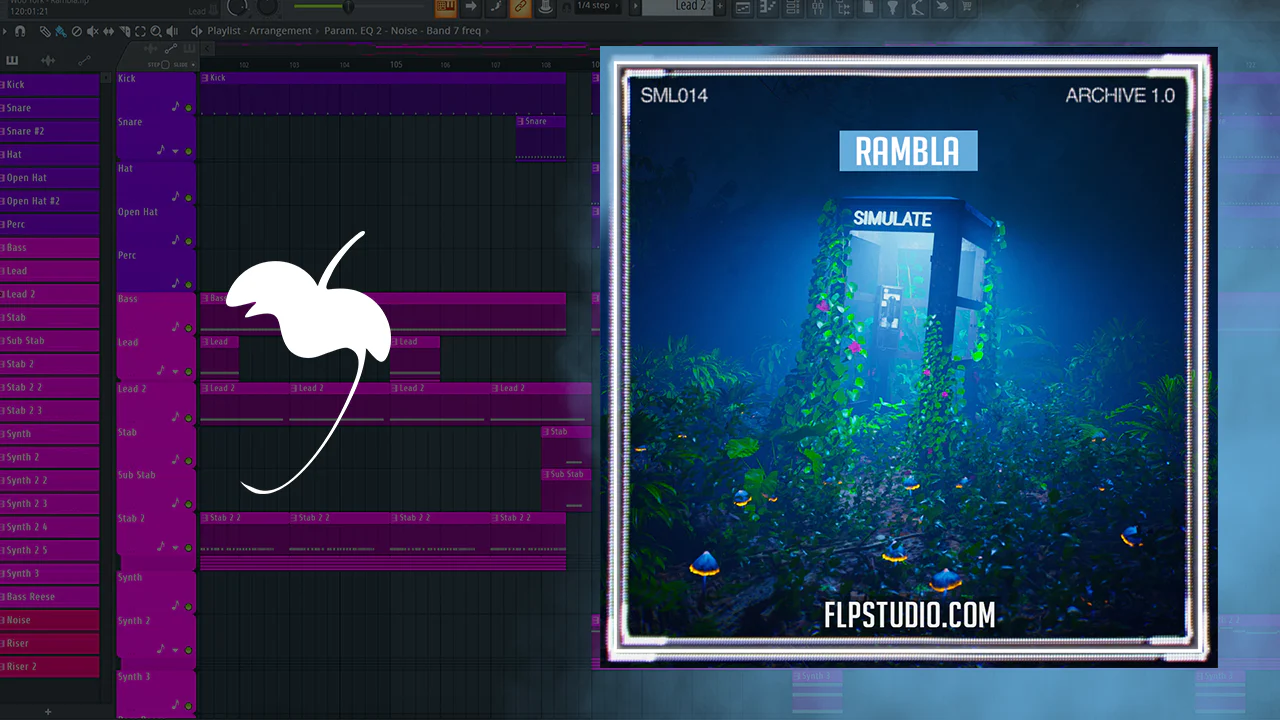This screenshot has width=1280, height=720.
Task: Open the Playlist - Arrangement breadcrumb menu
Action: [260, 31]
